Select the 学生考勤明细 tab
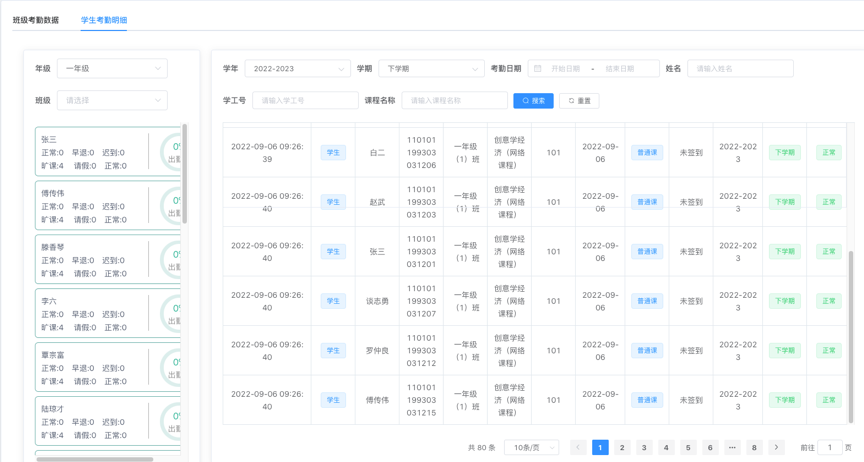864x462 pixels. click(104, 20)
